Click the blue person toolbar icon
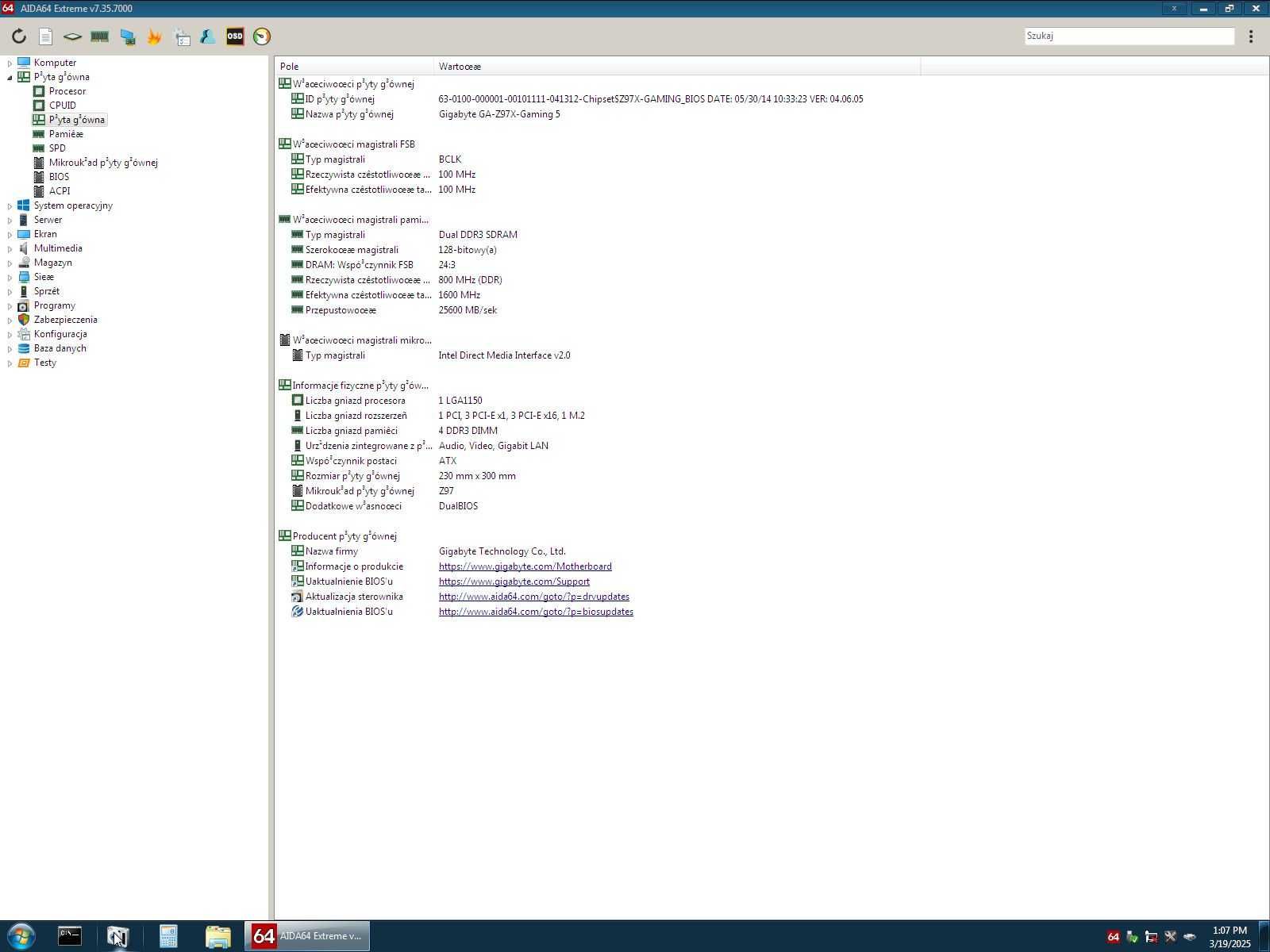Image resolution: width=1270 pixels, height=952 pixels. [208, 36]
